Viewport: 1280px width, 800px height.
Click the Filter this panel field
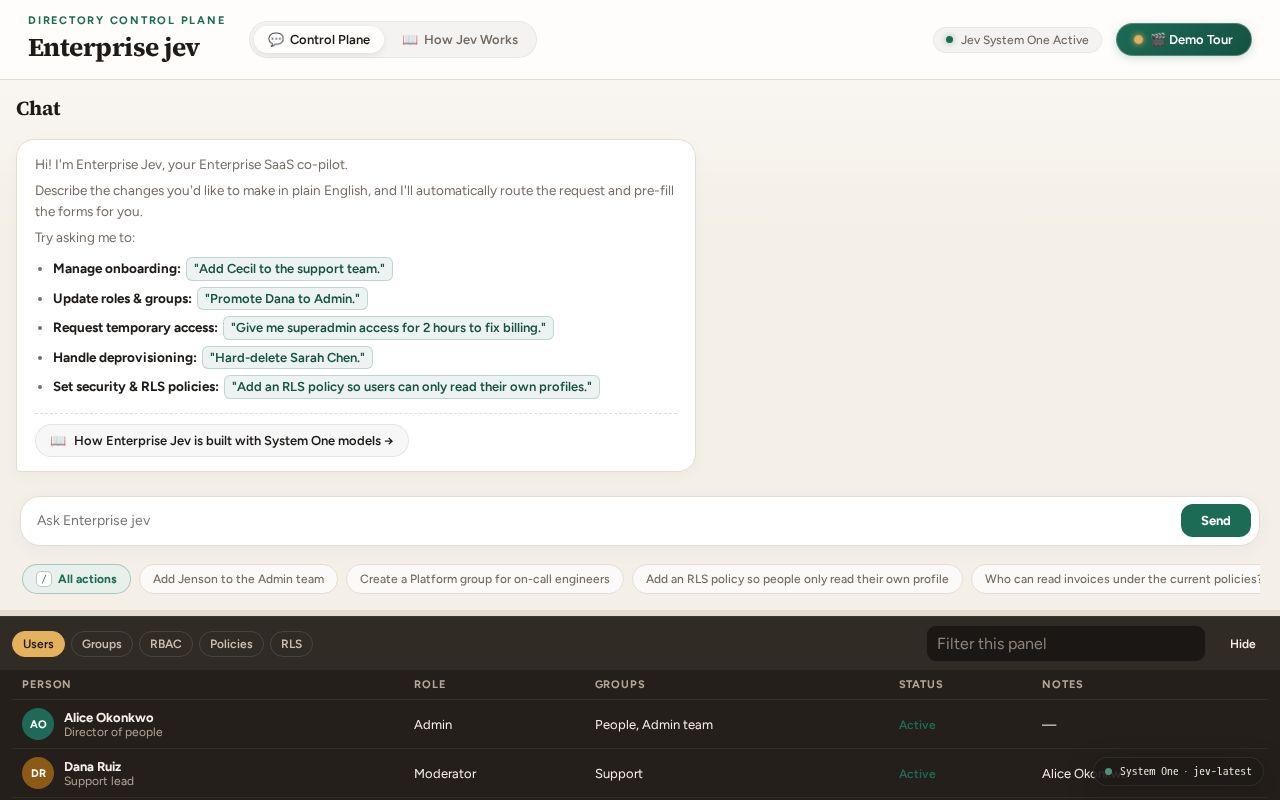pyautogui.click(x=1066, y=644)
